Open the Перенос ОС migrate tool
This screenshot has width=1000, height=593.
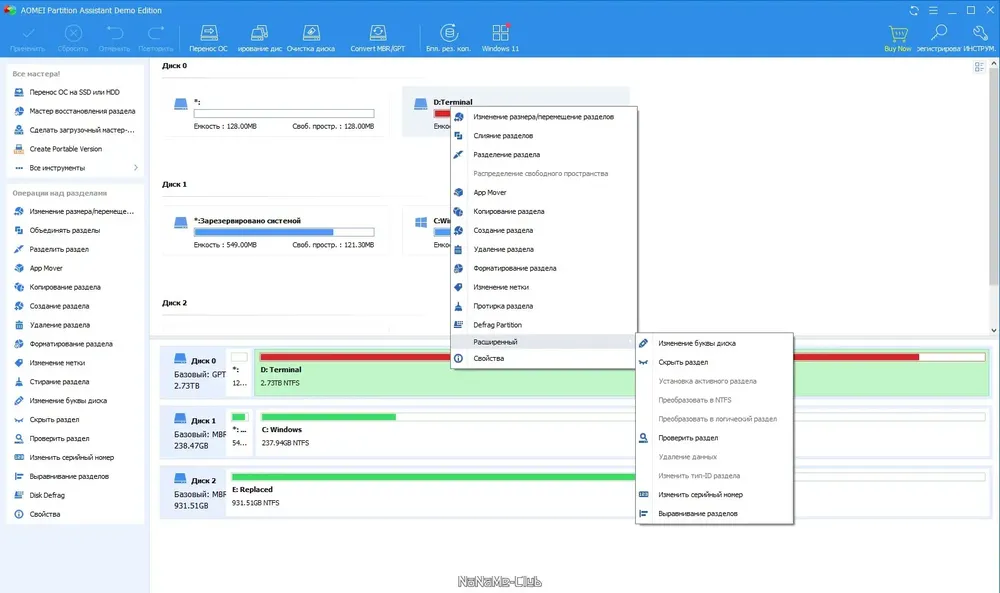point(209,38)
